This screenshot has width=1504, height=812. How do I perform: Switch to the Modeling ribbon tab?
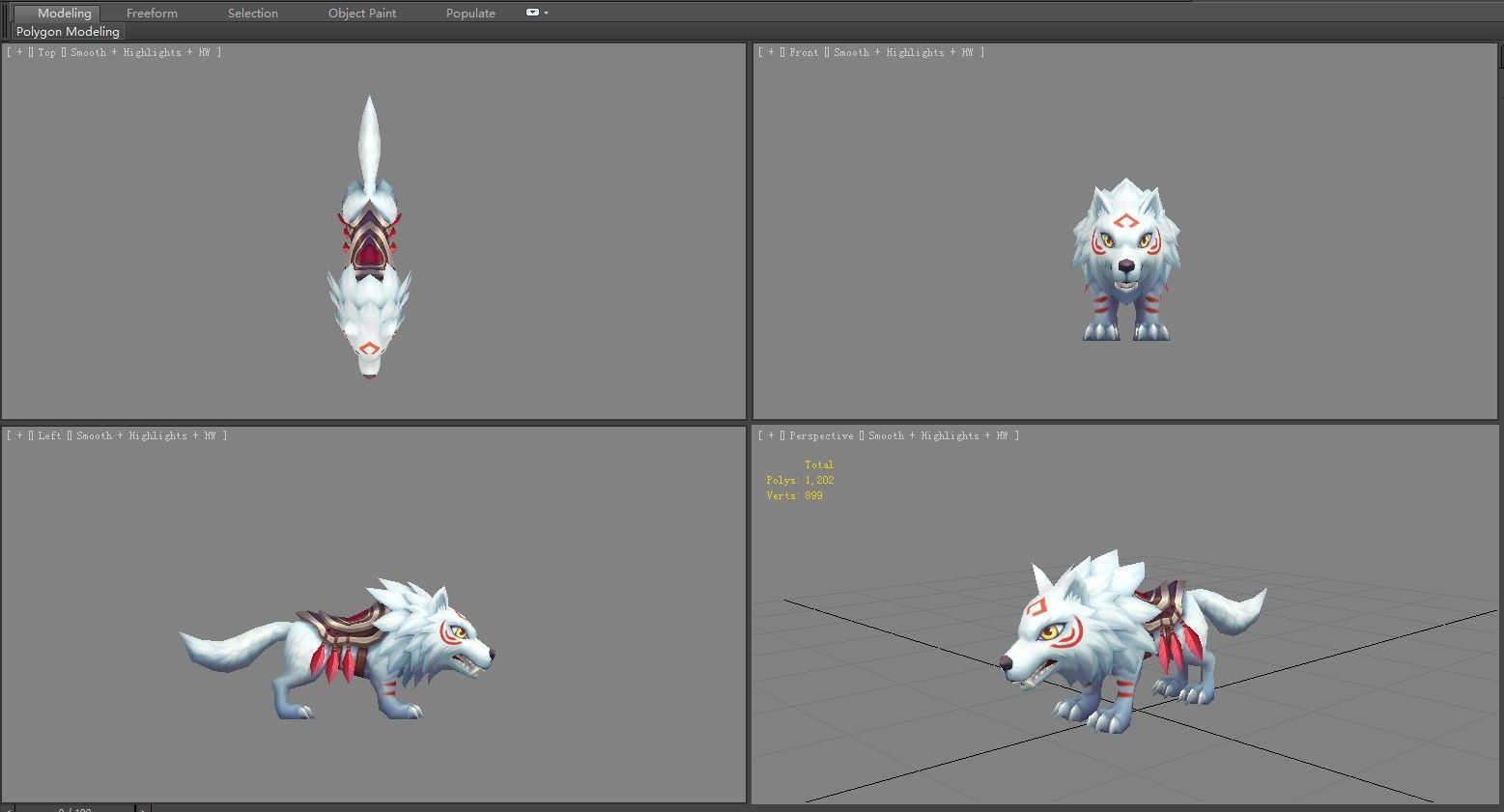click(x=64, y=13)
